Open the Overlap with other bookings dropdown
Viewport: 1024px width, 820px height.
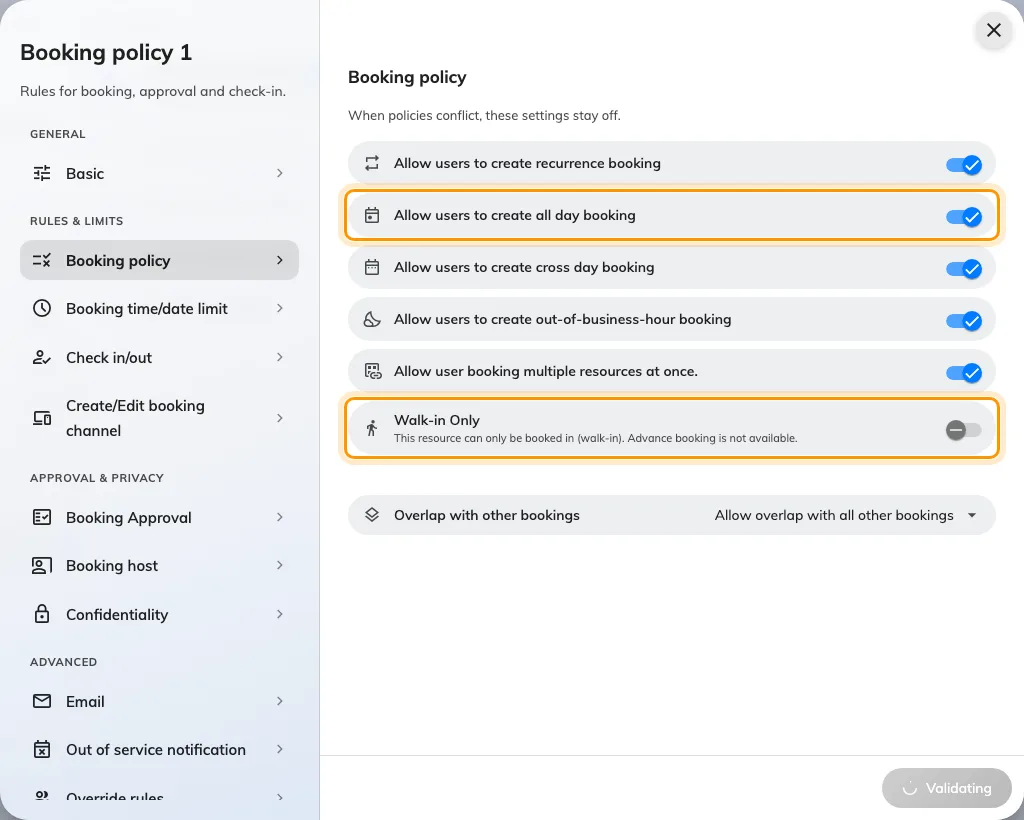click(671, 515)
